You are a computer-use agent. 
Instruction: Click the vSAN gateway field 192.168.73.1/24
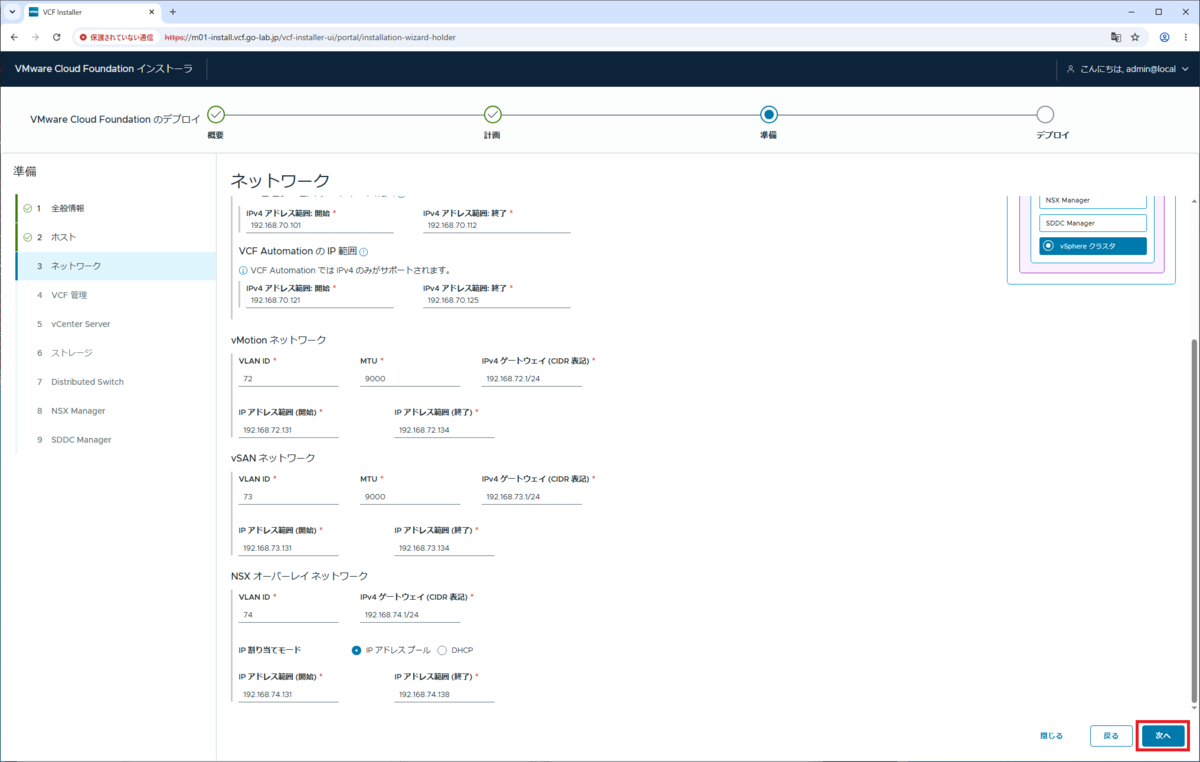(532, 497)
